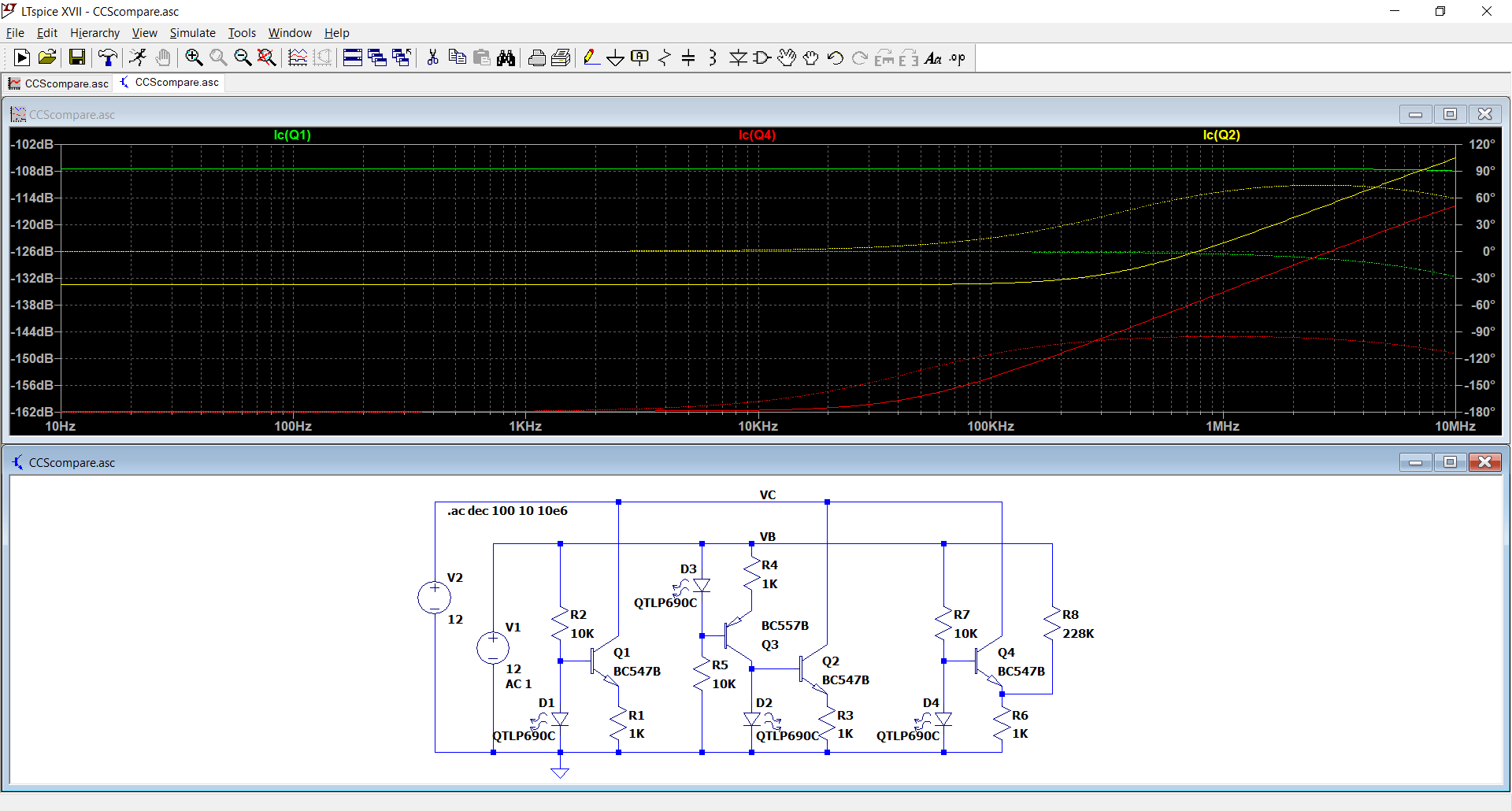Screen dimensions: 1512x811
Task: Select the Cut scissors tool
Action: coord(432,57)
